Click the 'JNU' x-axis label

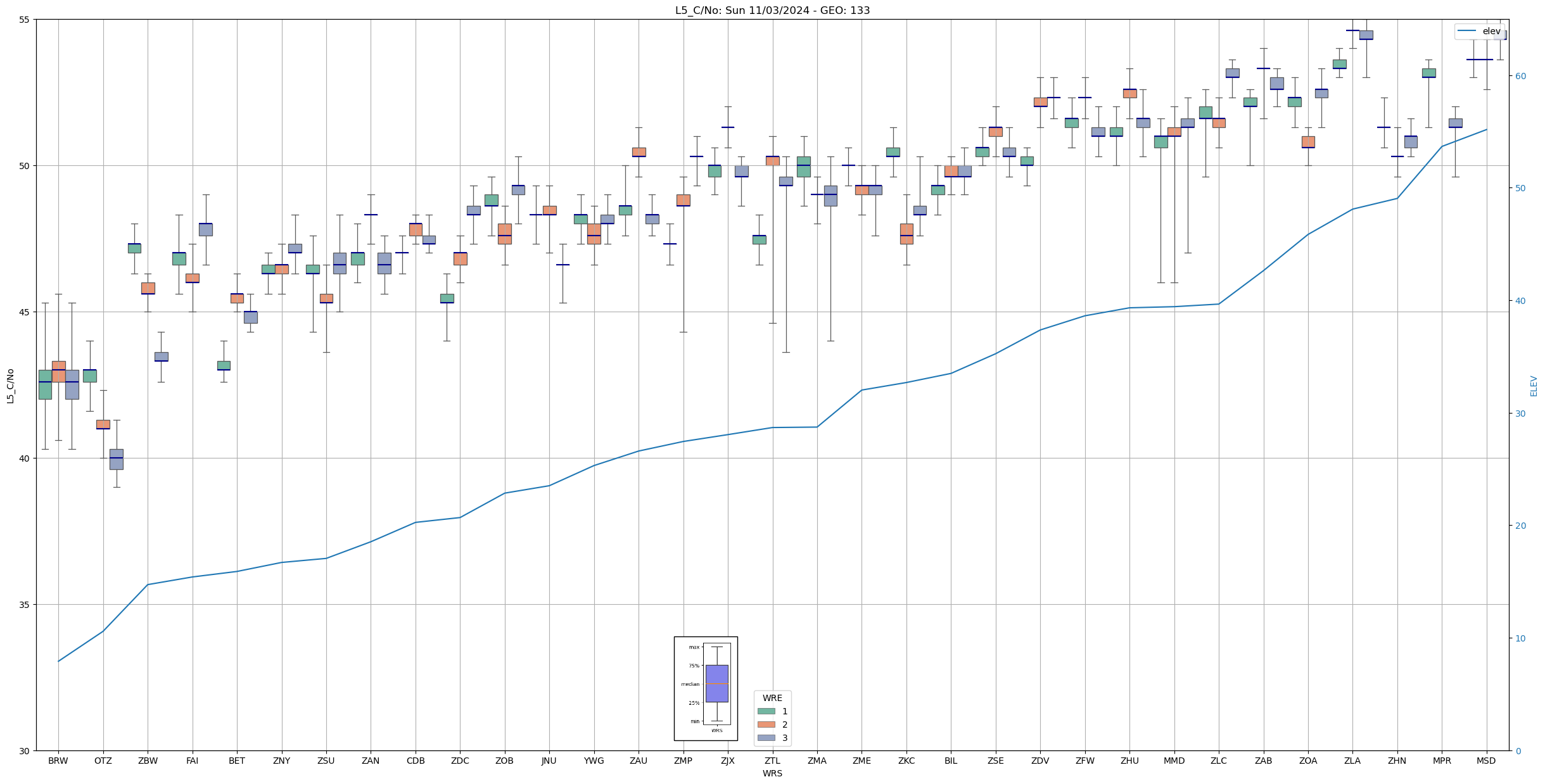[549, 761]
